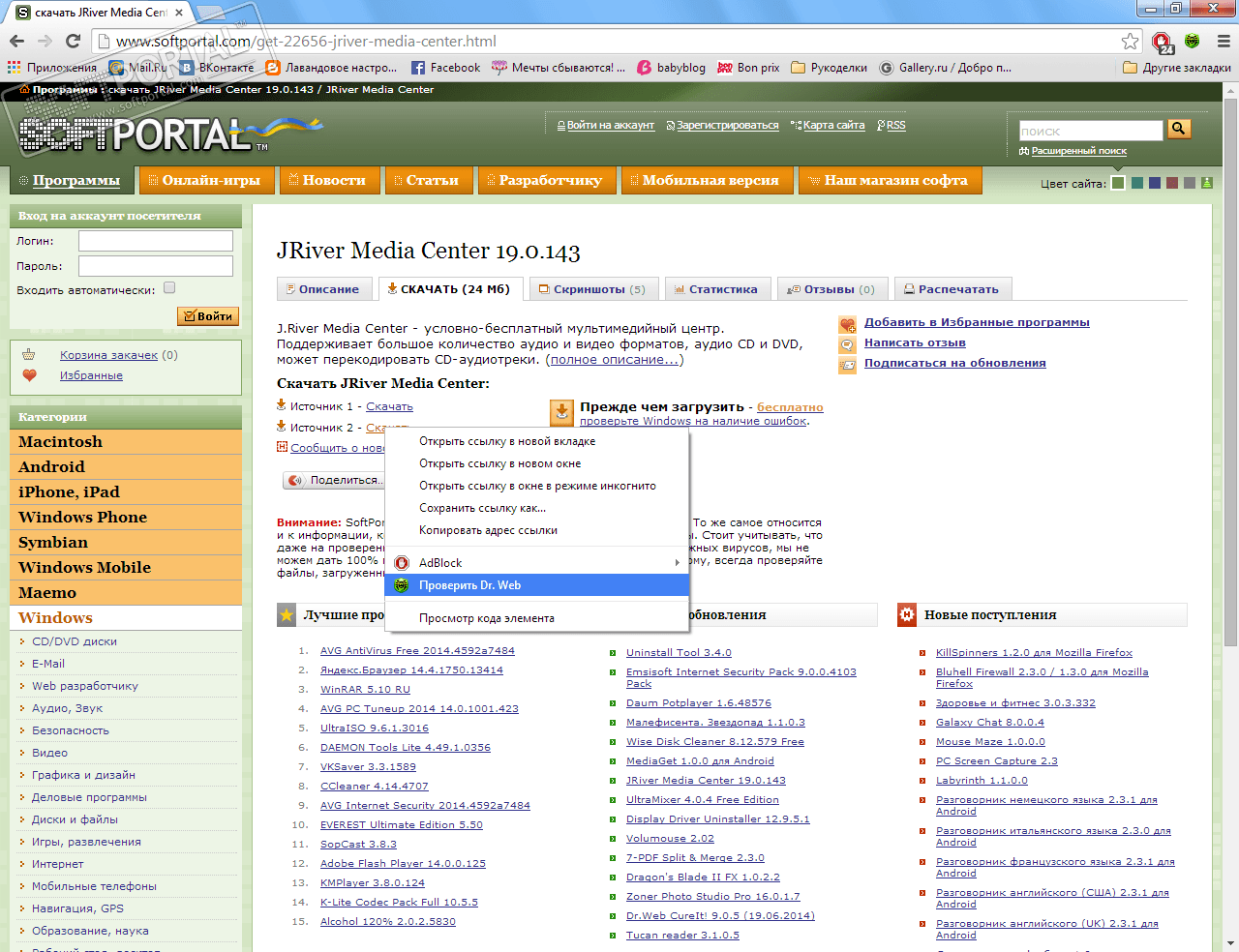Open the Chrome main menu button
Screen dimensions: 1239x952
point(1224,41)
